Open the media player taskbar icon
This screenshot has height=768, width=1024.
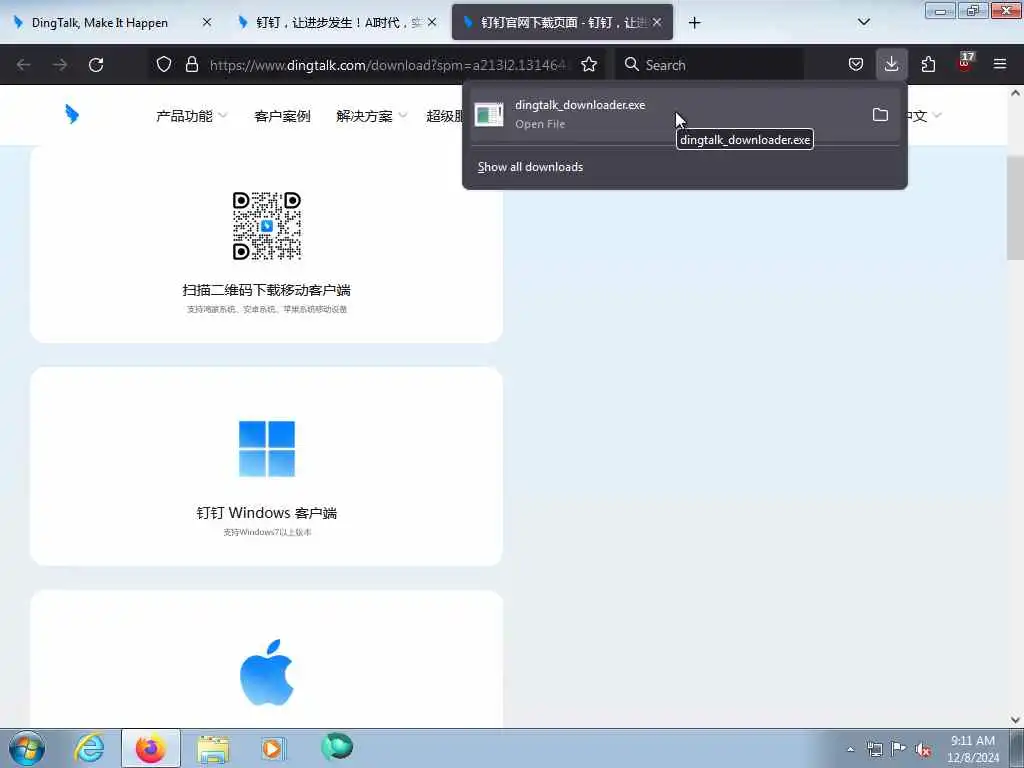coord(273,748)
